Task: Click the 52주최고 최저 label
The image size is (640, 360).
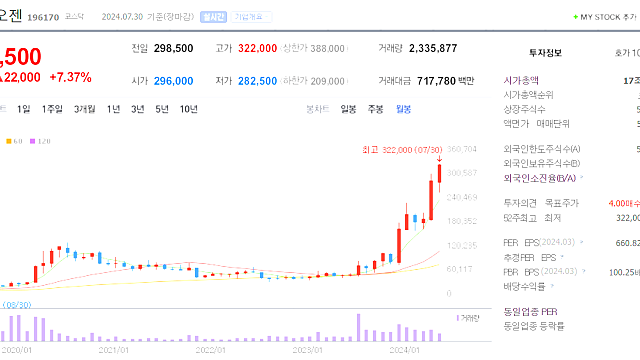Action: pyautogui.click(x=532, y=218)
